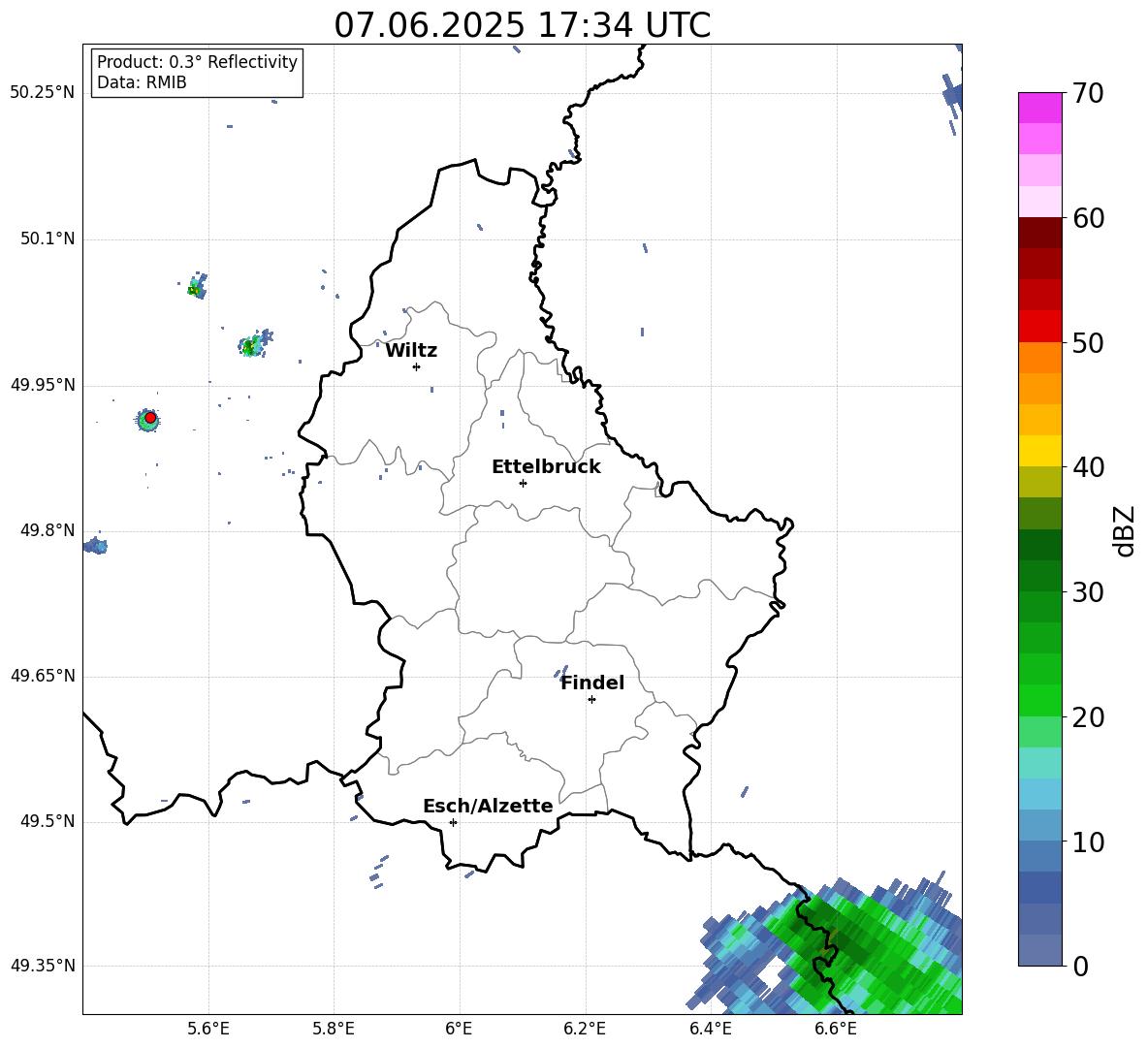Image resolution: width=1148 pixels, height=1048 pixels.
Task: Click the 5.8°E longitude label
Action: pos(334,1029)
